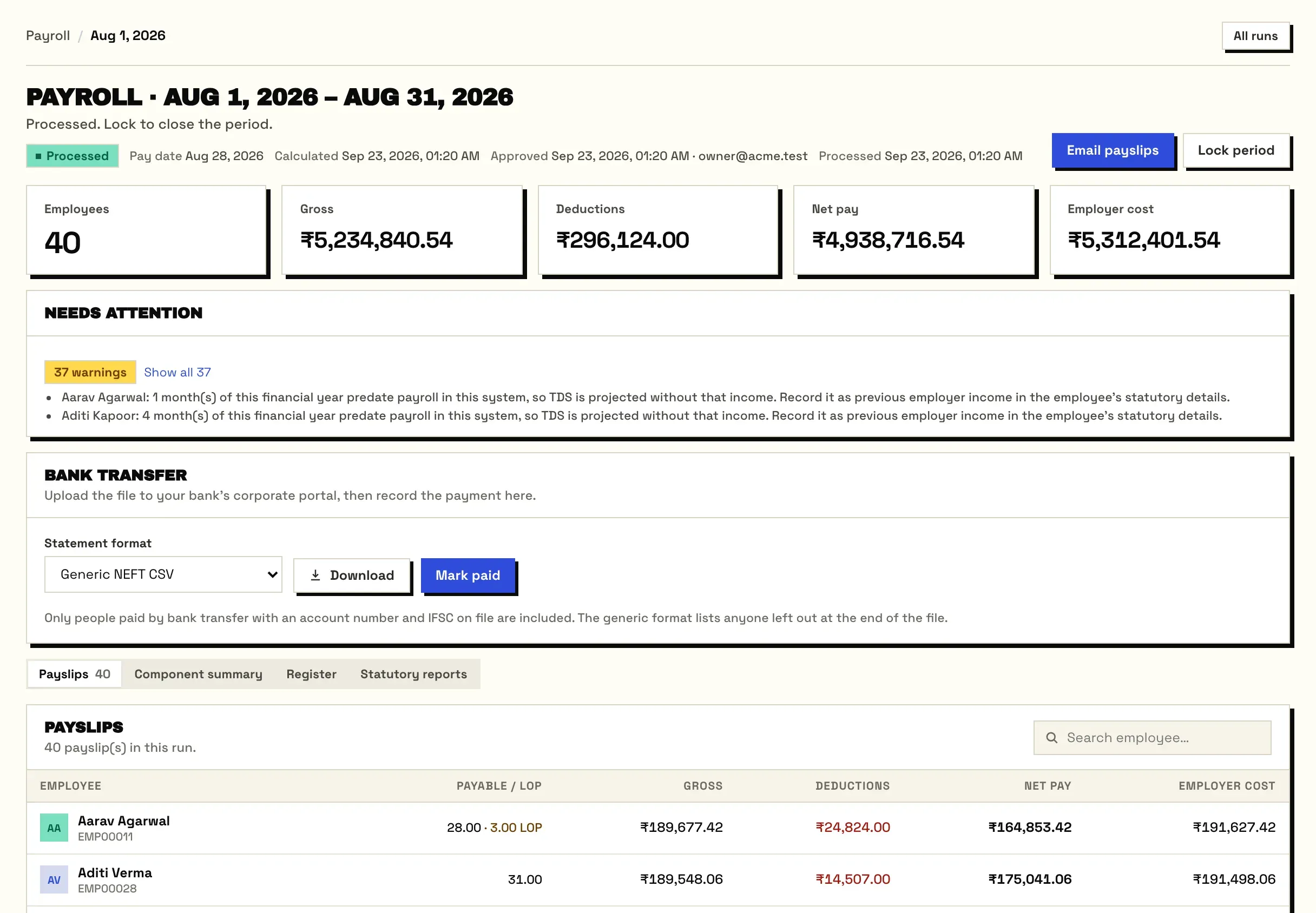Switch to the Register tab
The height and width of the screenshot is (913, 1316).
click(x=311, y=674)
